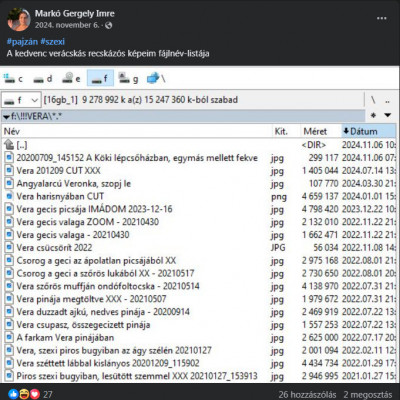Open the #szexi hashtag link
The width and height of the screenshot is (400, 400).
[52, 42]
